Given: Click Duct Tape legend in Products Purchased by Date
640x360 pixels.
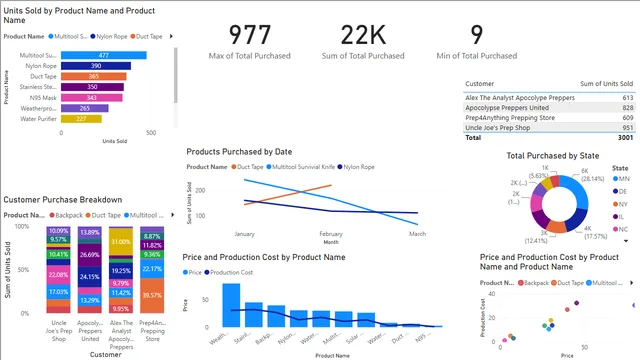Looking at the screenshot, I should 247,167.
